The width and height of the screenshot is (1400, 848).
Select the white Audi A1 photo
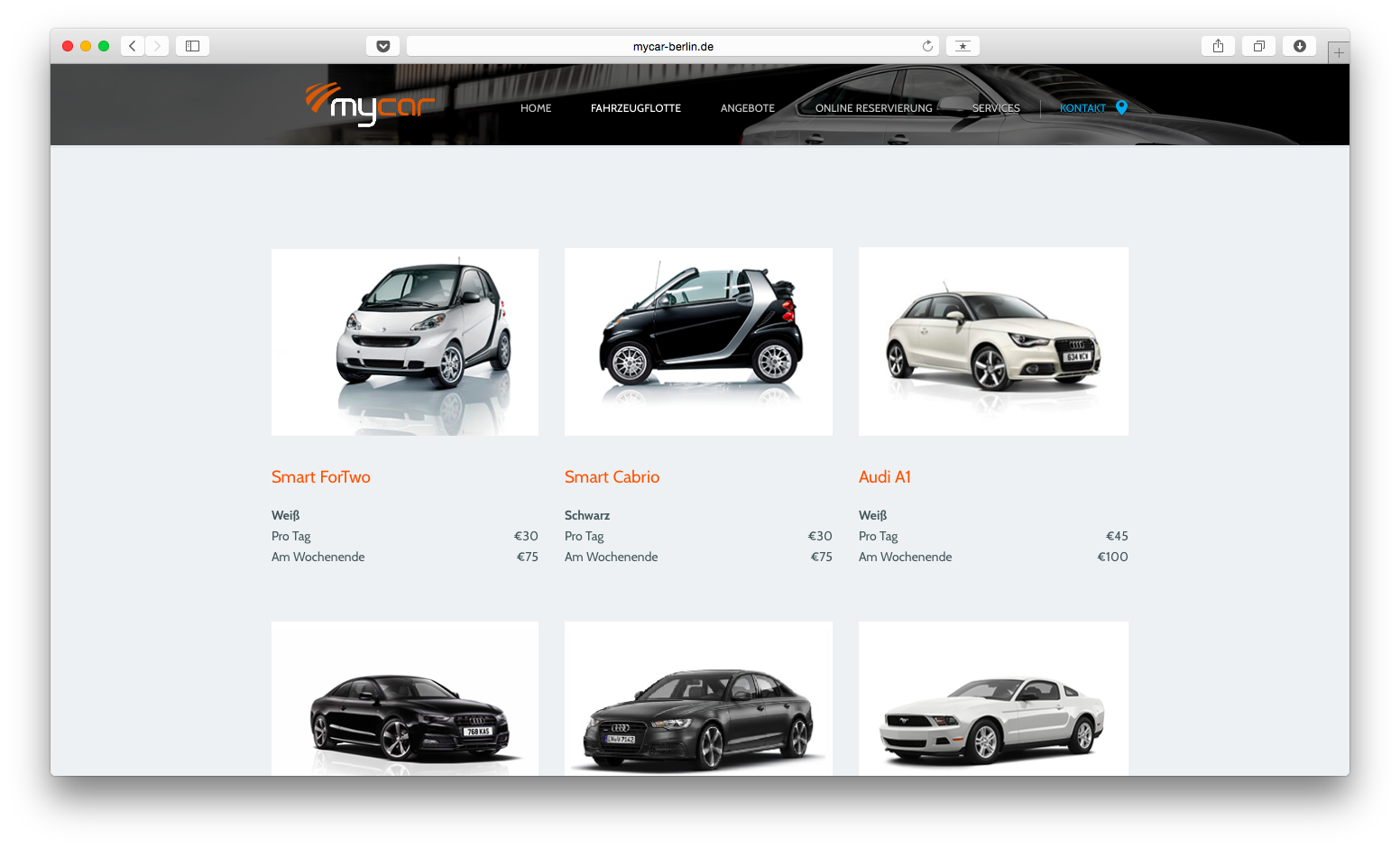[x=993, y=342]
